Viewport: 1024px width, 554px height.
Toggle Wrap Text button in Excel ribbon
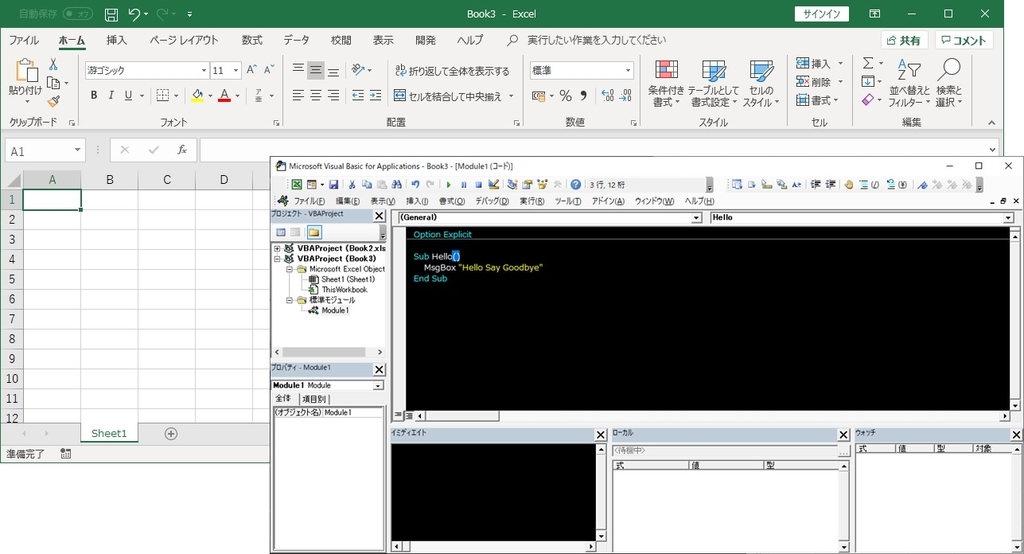coord(453,71)
